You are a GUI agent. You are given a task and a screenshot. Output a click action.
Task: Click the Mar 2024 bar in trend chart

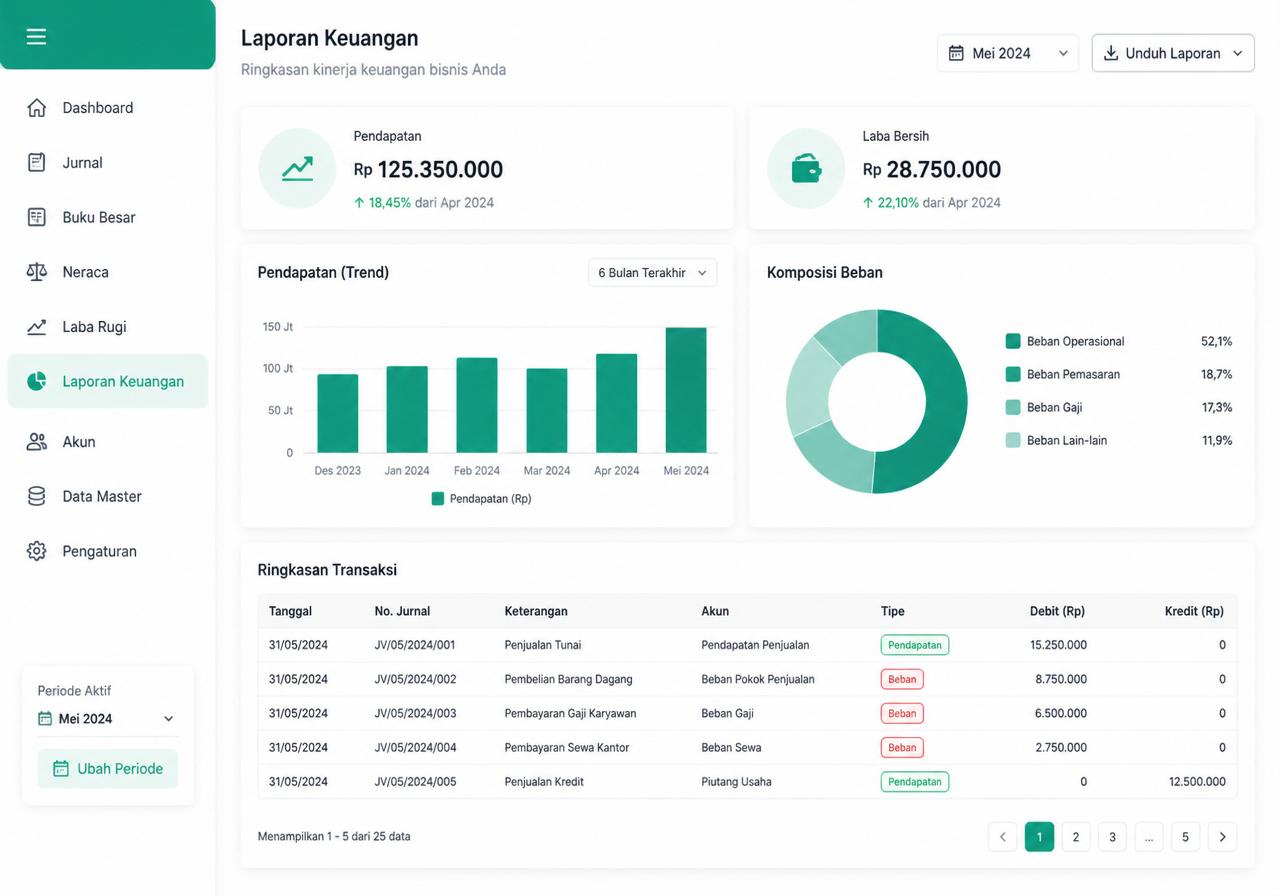[547, 410]
